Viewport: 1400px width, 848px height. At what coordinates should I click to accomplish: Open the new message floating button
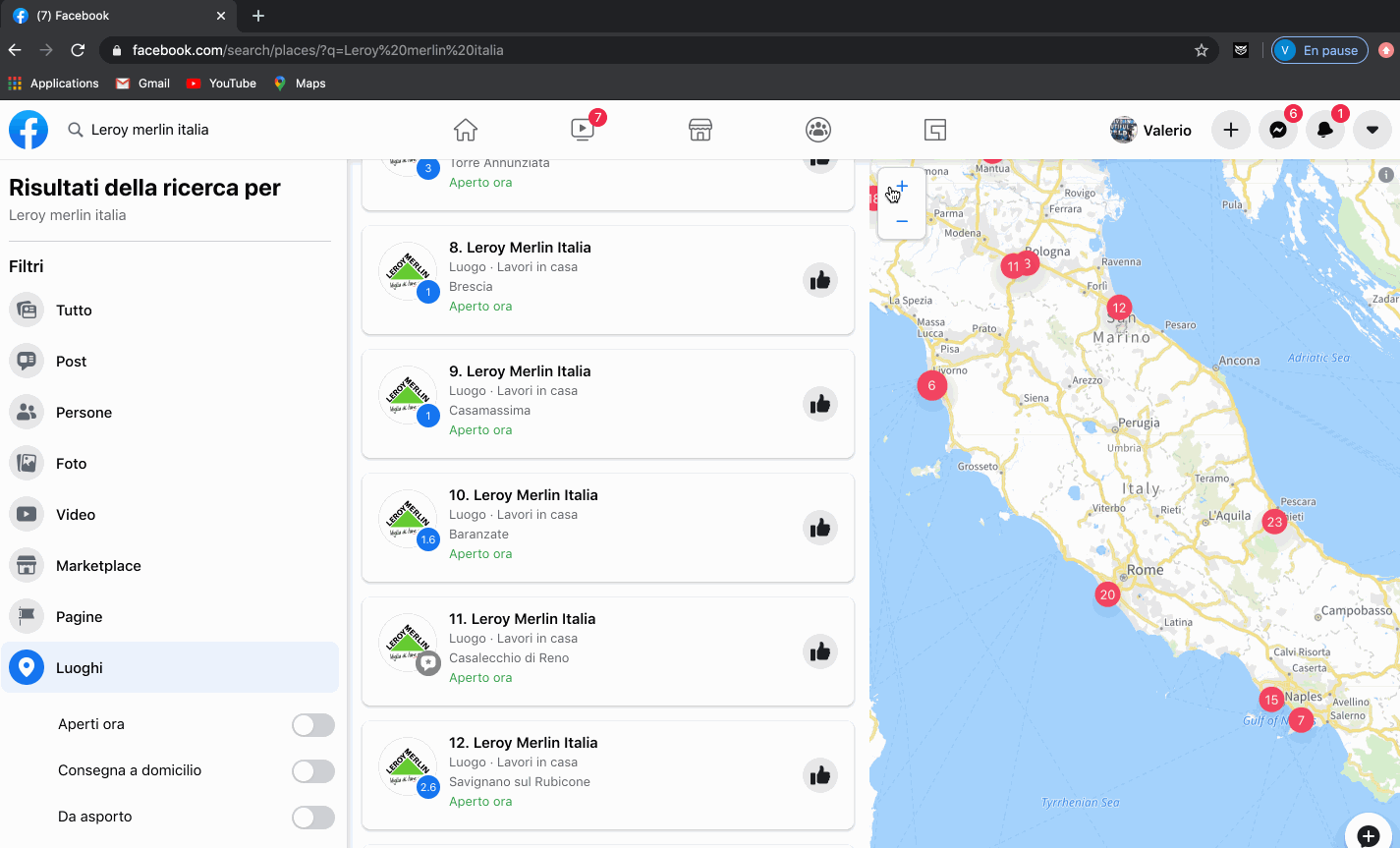coord(1369,836)
